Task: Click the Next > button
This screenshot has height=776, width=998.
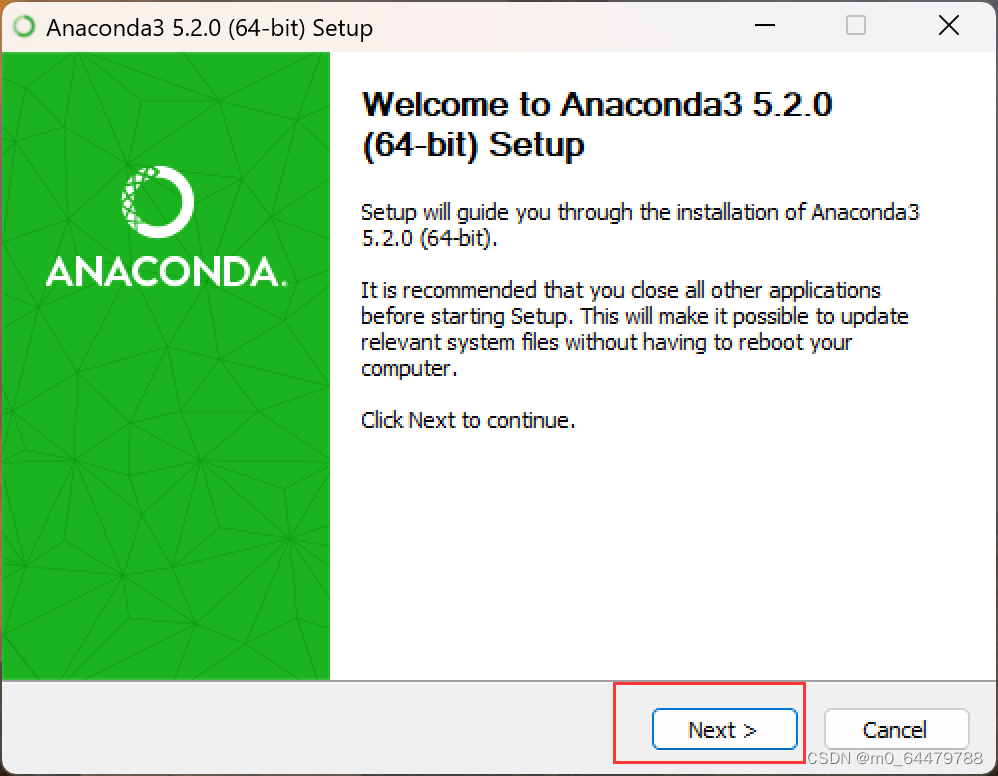Action: (724, 730)
